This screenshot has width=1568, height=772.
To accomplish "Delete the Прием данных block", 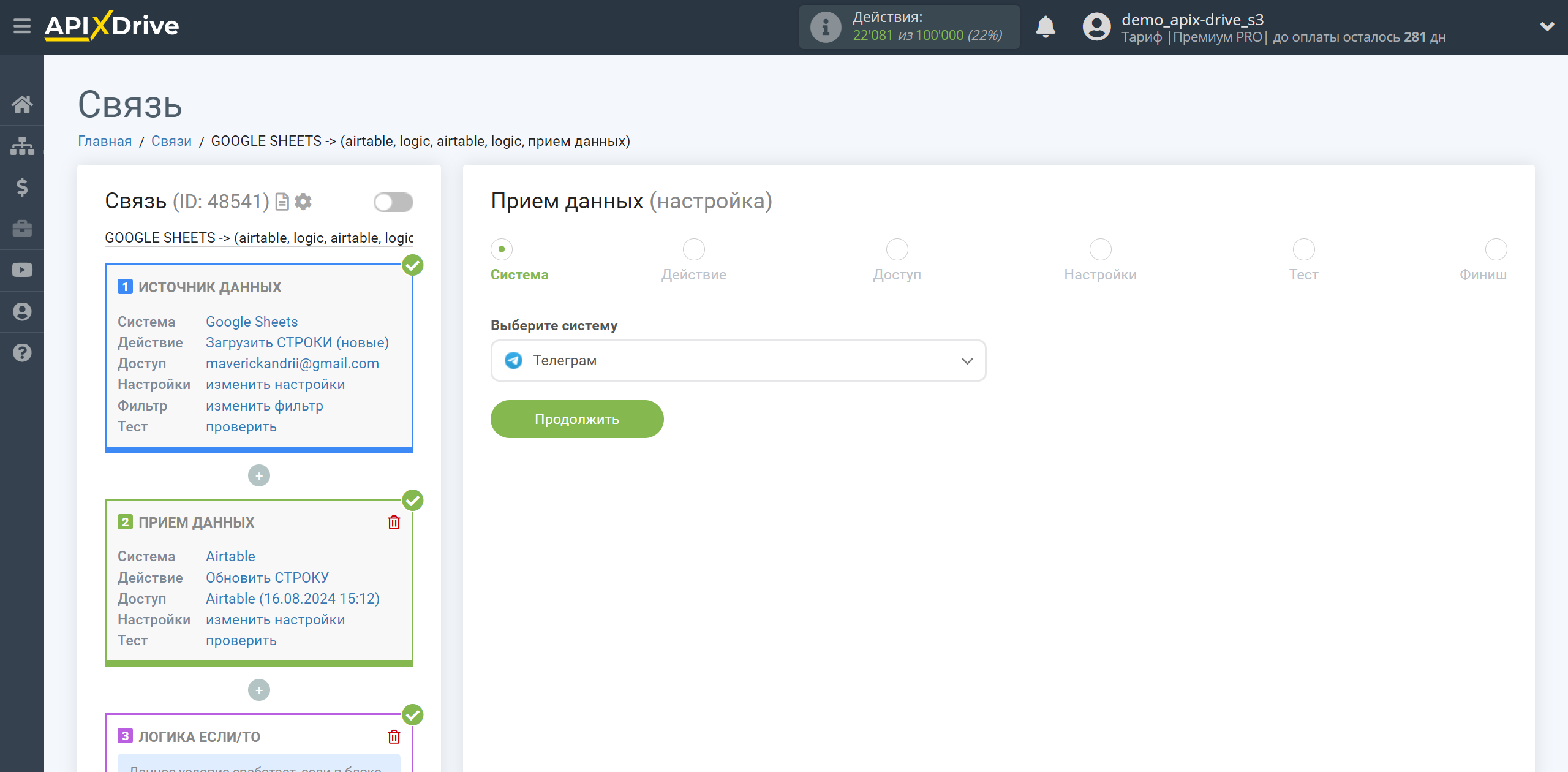I will [394, 522].
